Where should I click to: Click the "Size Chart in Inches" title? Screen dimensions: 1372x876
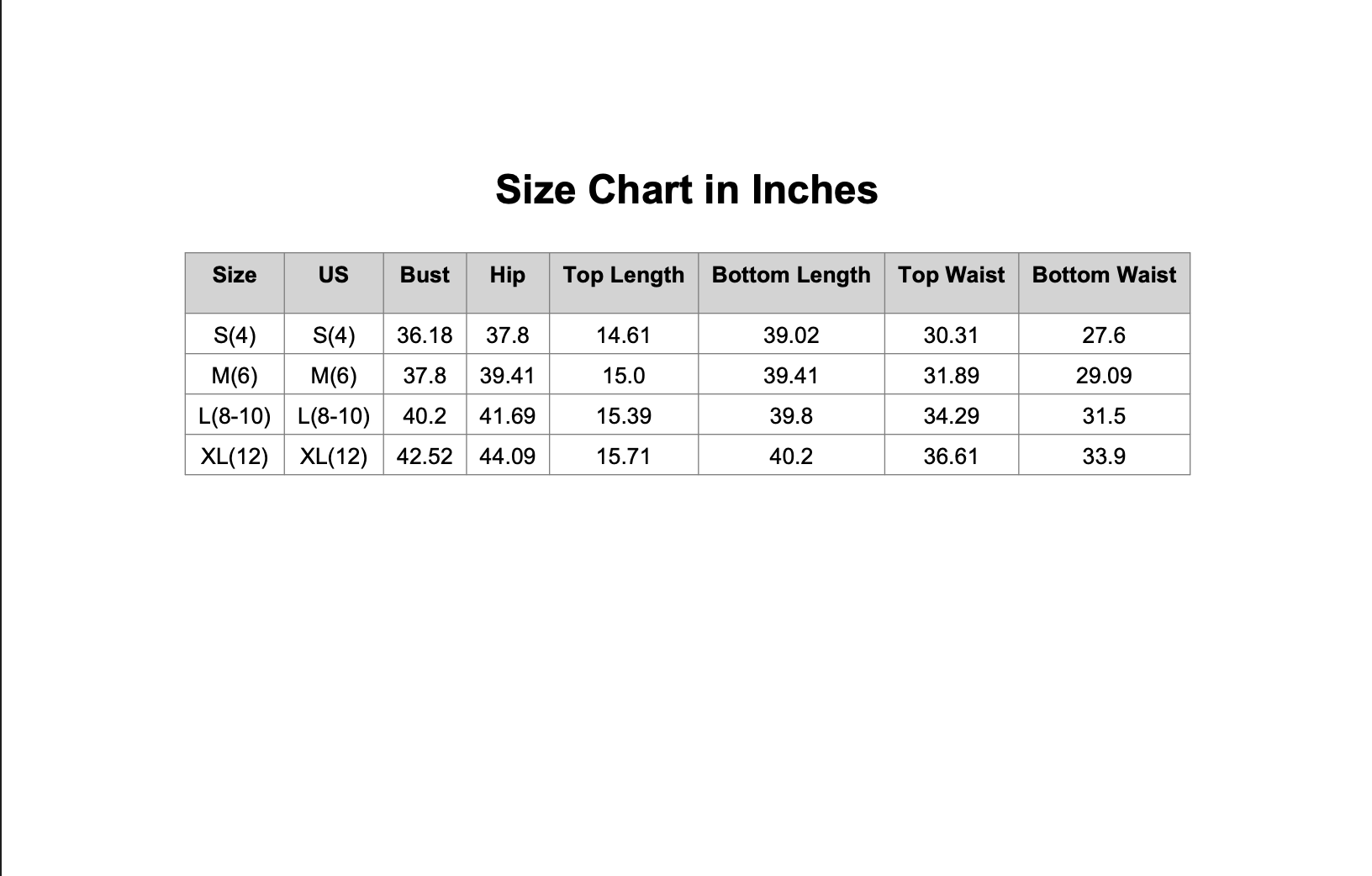(686, 189)
